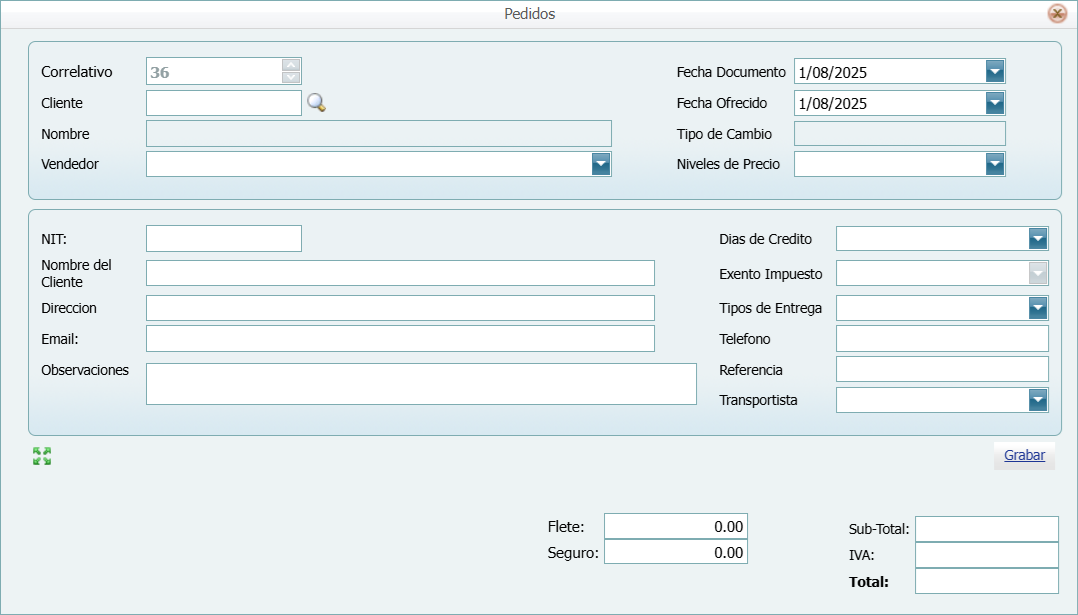Decrease the Correlativo value with down arrow

(291, 77)
